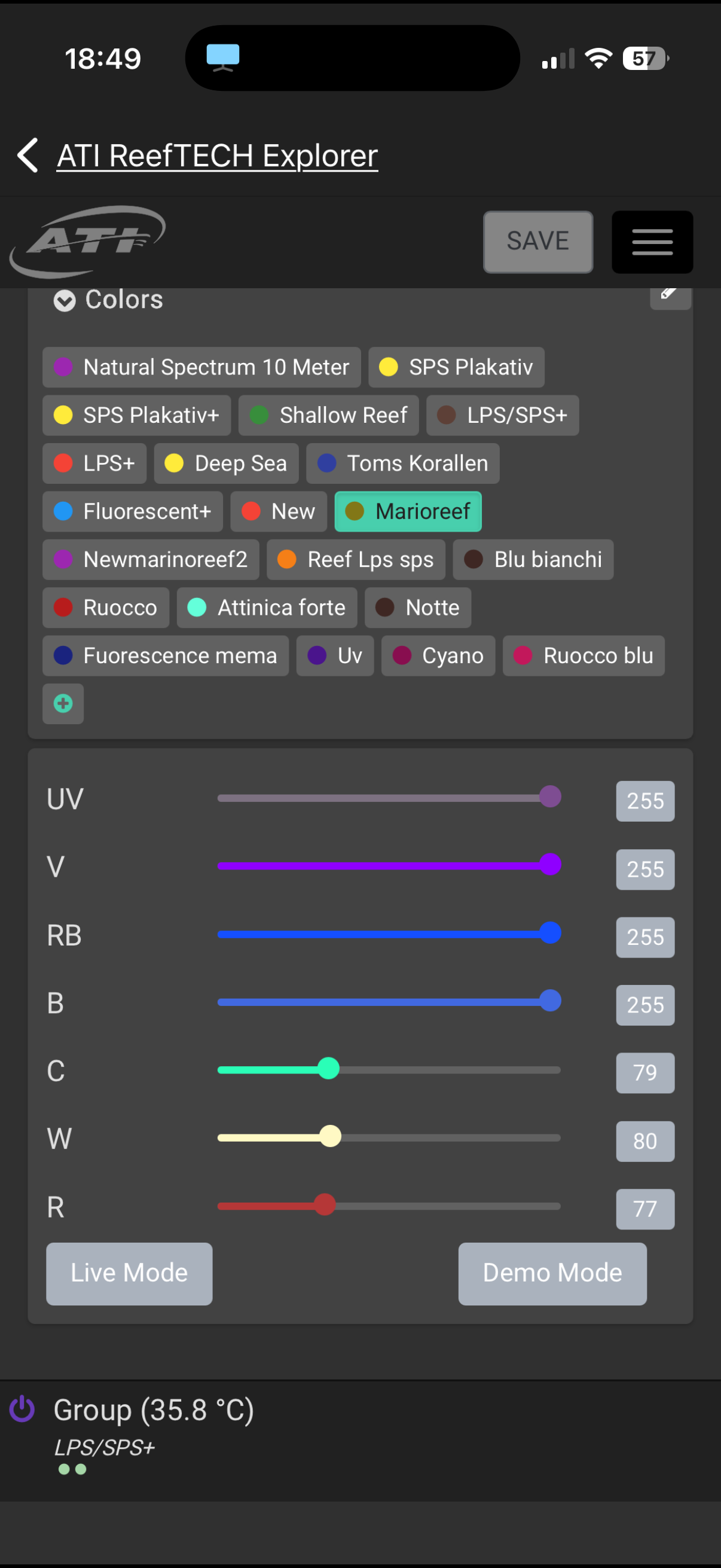Click the R channel value box
This screenshot has width=721, height=1568.
644,1209
